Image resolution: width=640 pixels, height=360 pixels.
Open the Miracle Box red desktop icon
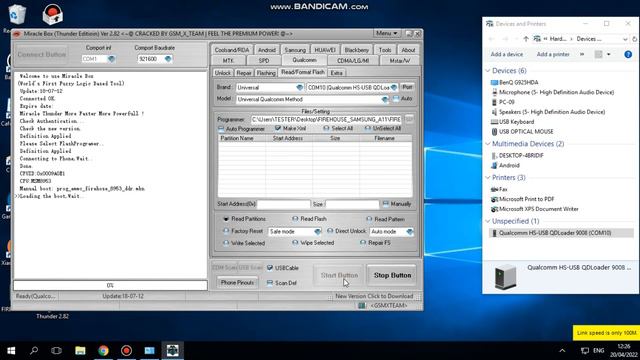[x=52, y=15]
